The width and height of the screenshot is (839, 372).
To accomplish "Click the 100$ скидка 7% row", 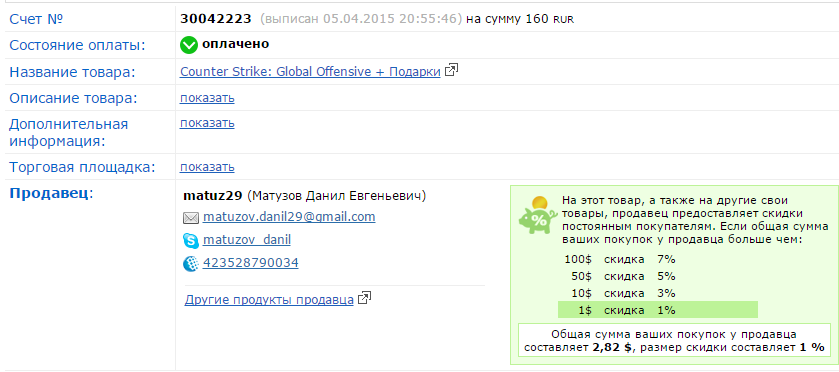I will click(620, 260).
